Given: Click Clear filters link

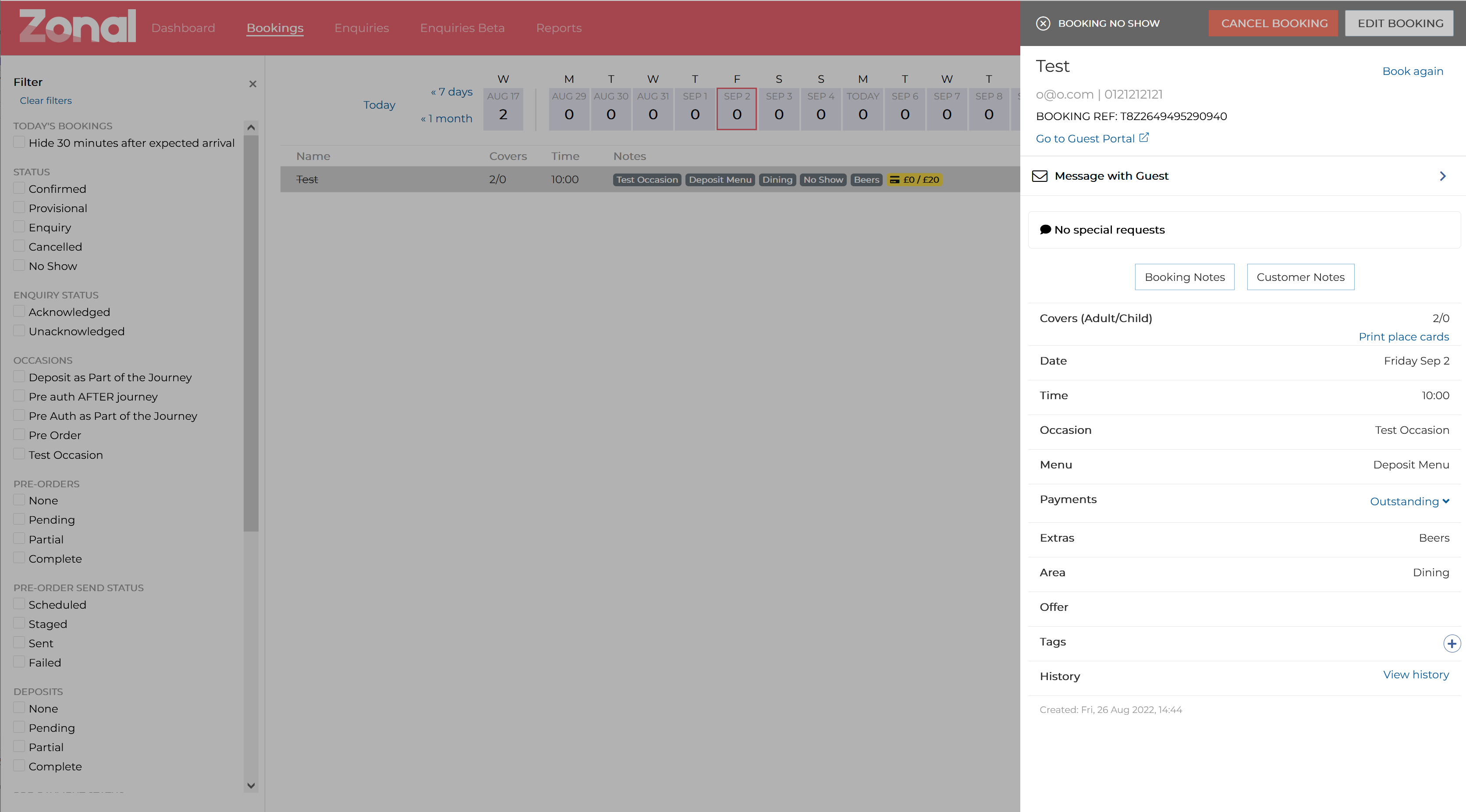Looking at the screenshot, I should [46, 101].
